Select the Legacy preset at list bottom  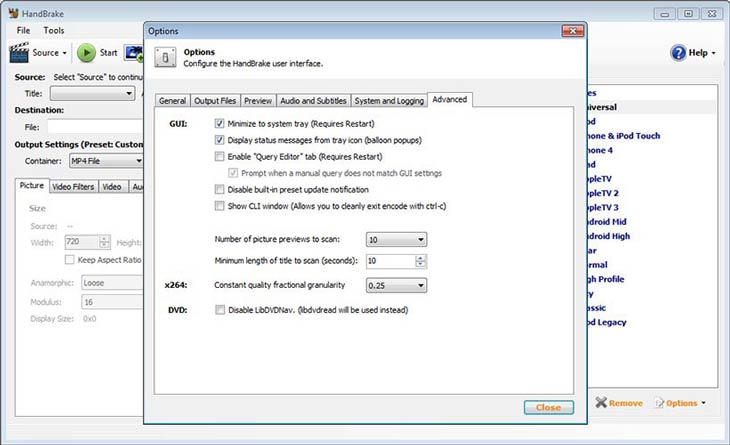pos(606,322)
